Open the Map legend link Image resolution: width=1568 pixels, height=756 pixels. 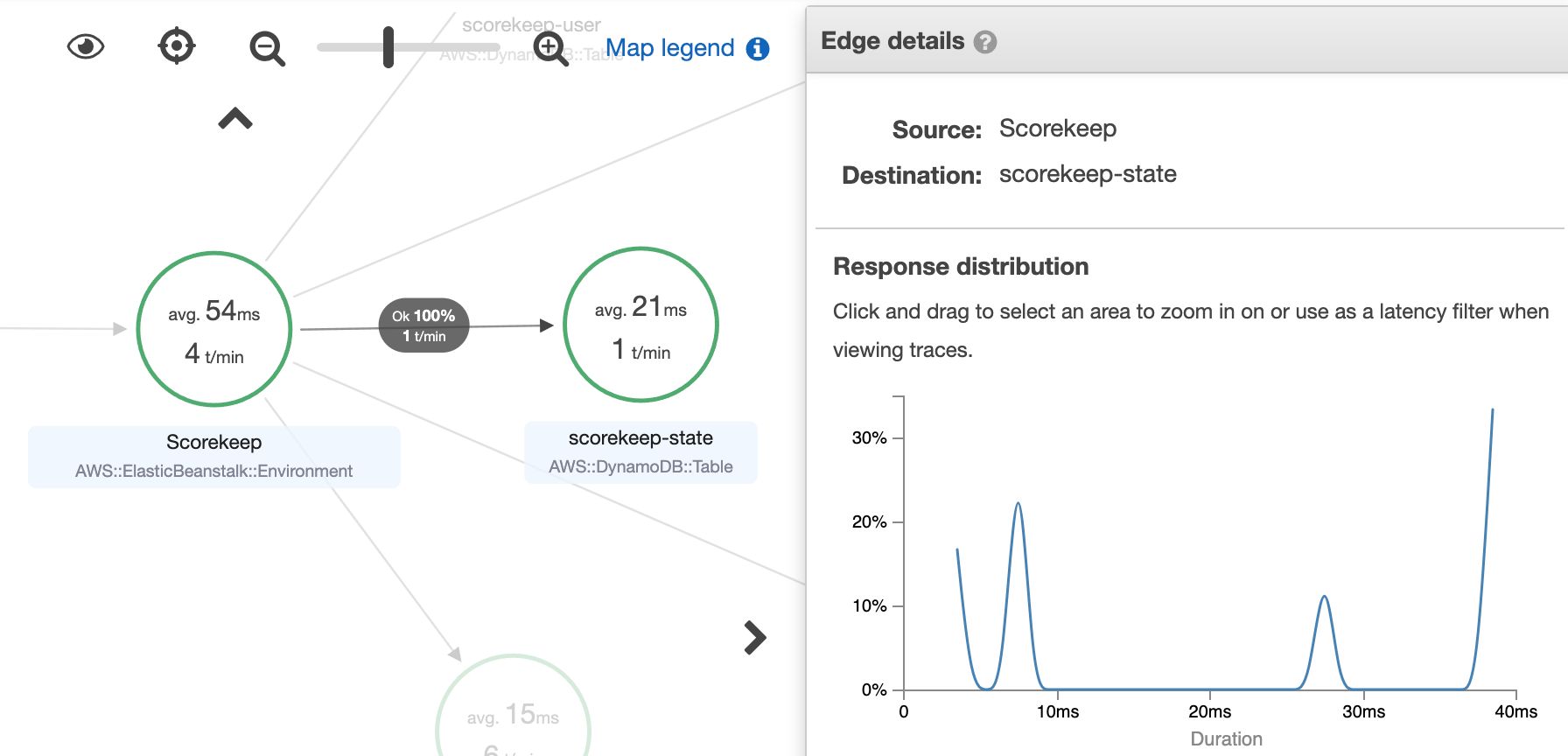(x=669, y=48)
